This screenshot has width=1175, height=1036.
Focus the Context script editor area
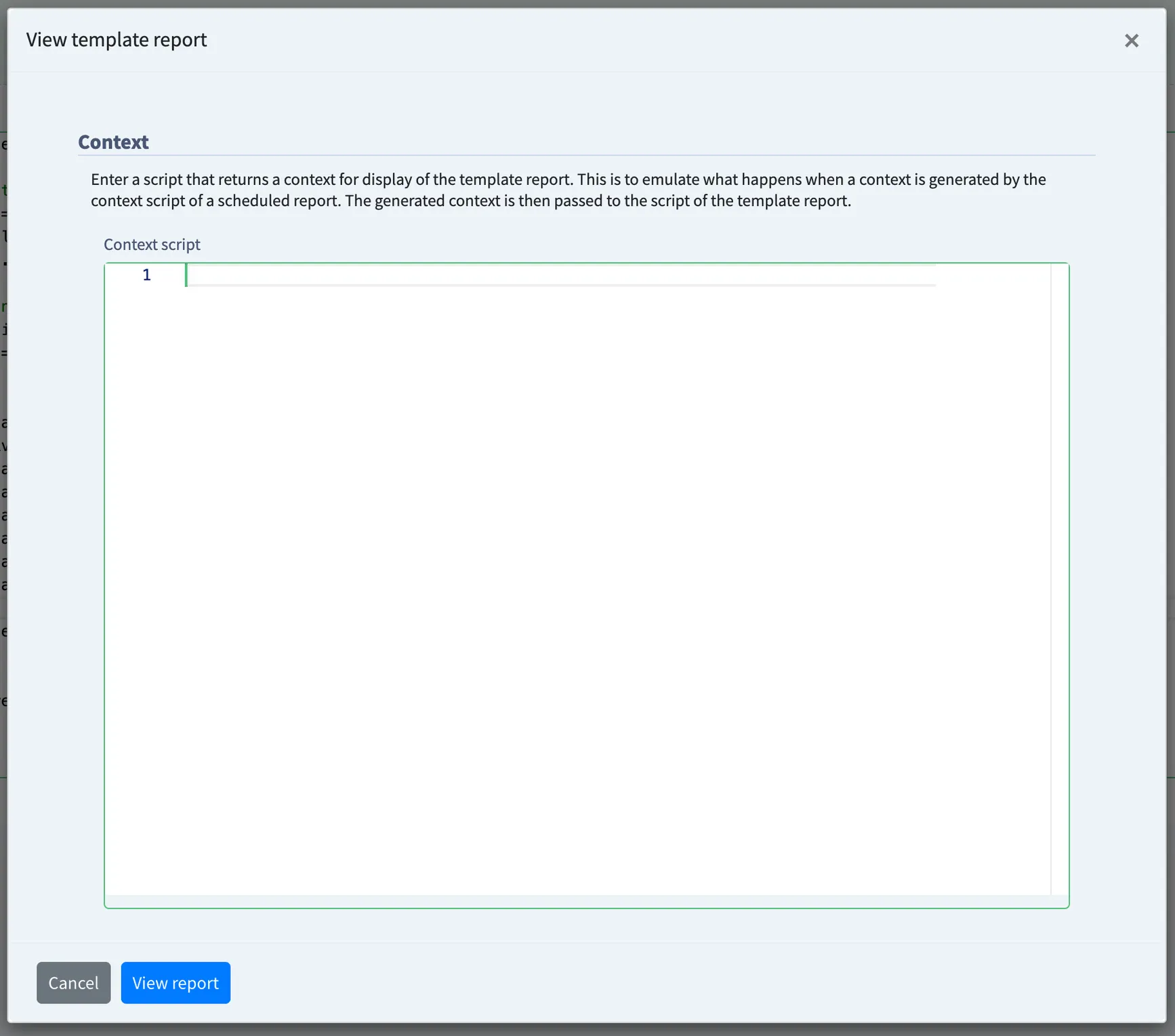(586, 585)
